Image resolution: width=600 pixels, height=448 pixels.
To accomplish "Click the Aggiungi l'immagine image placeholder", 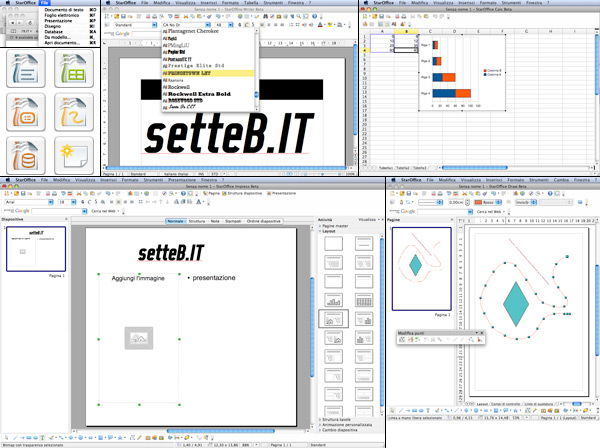I will point(139,340).
